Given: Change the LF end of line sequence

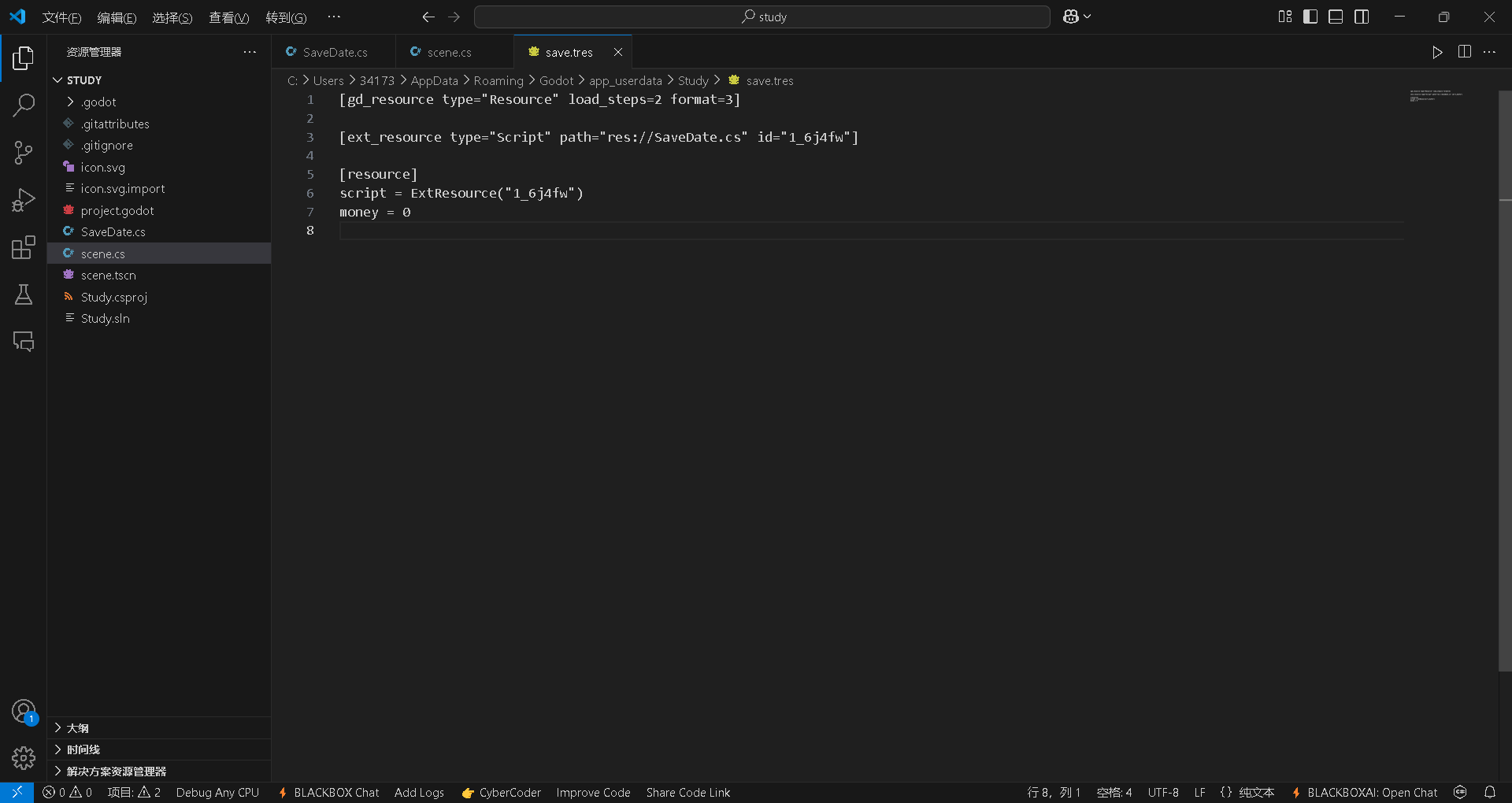Looking at the screenshot, I should pyautogui.click(x=1199, y=792).
